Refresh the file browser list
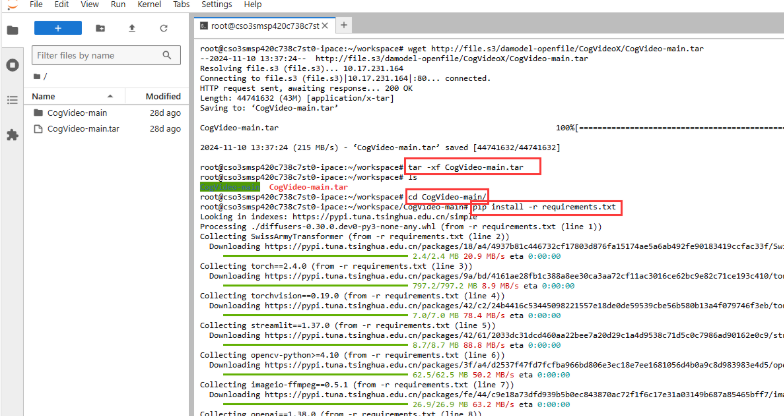 [164, 28]
